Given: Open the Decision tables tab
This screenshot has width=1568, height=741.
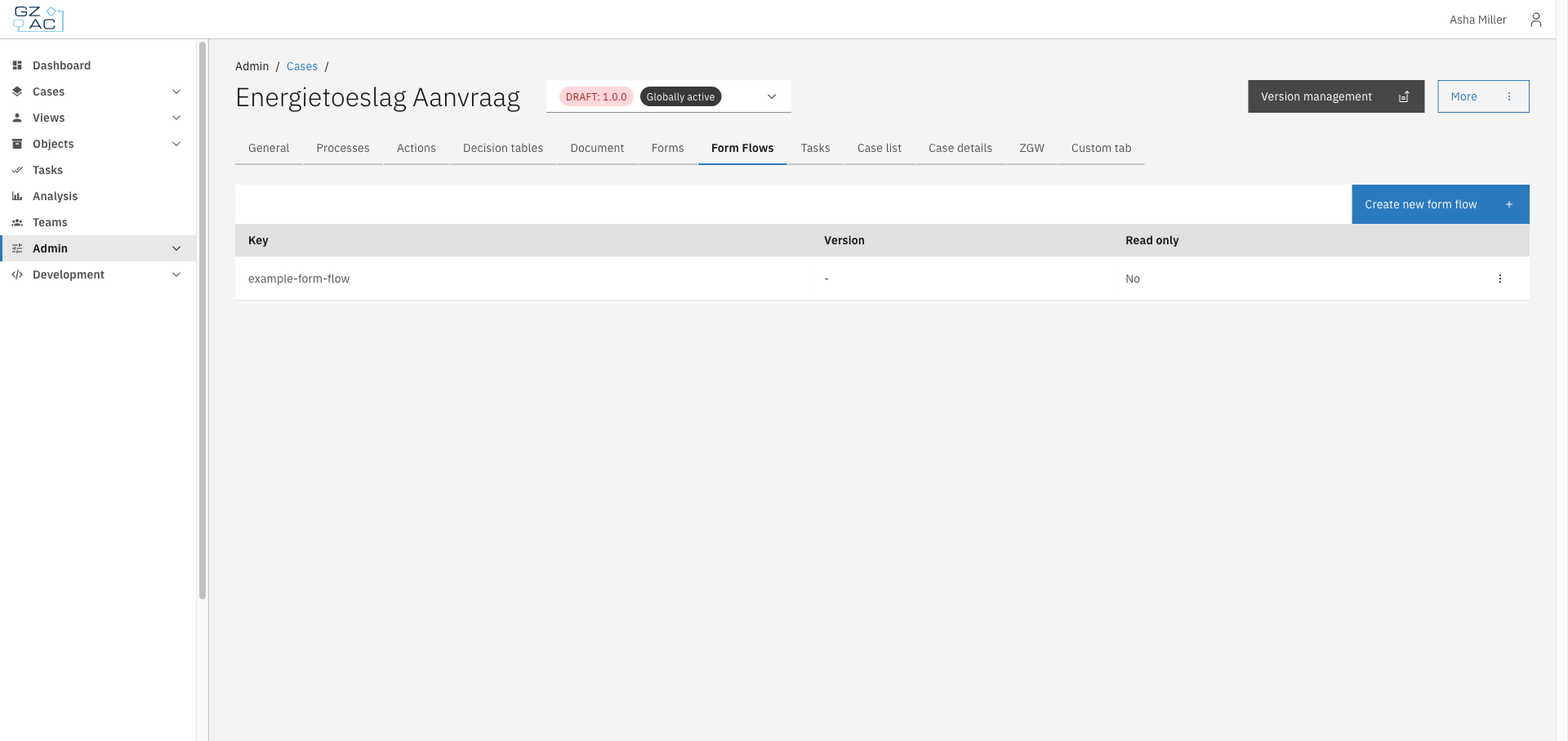Looking at the screenshot, I should click(x=503, y=148).
